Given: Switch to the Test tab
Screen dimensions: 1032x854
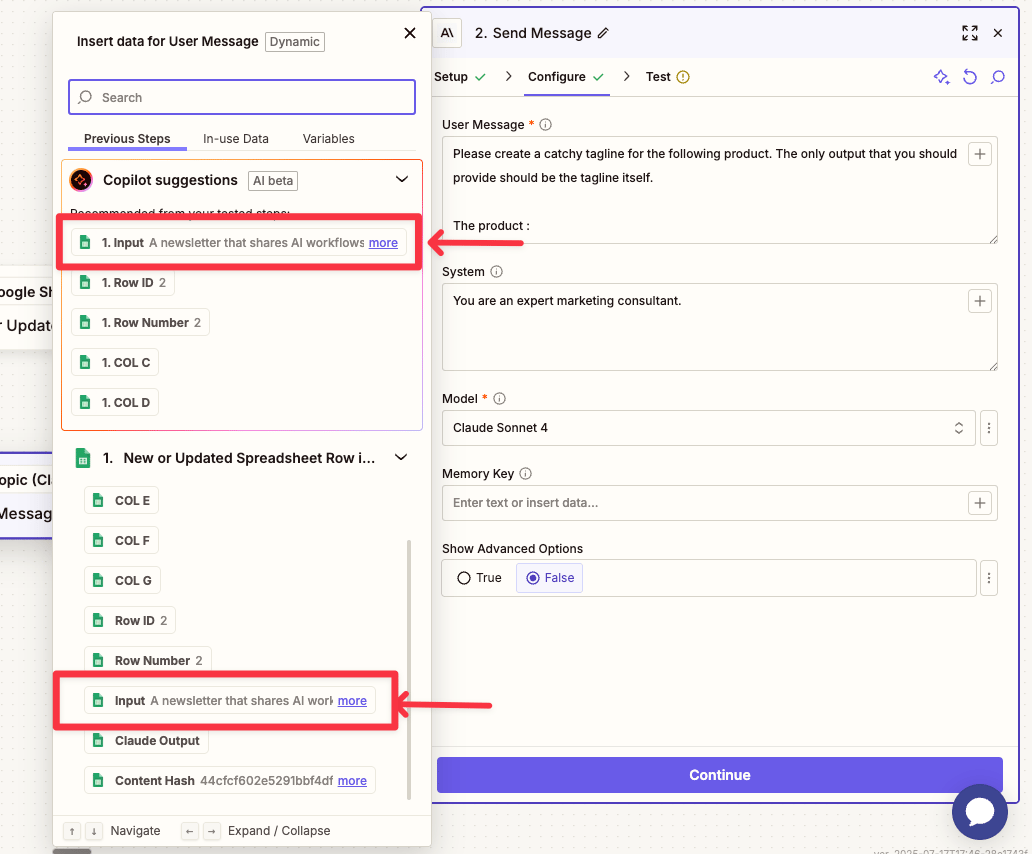Looking at the screenshot, I should pyautogui.click(x=667, y=77).
